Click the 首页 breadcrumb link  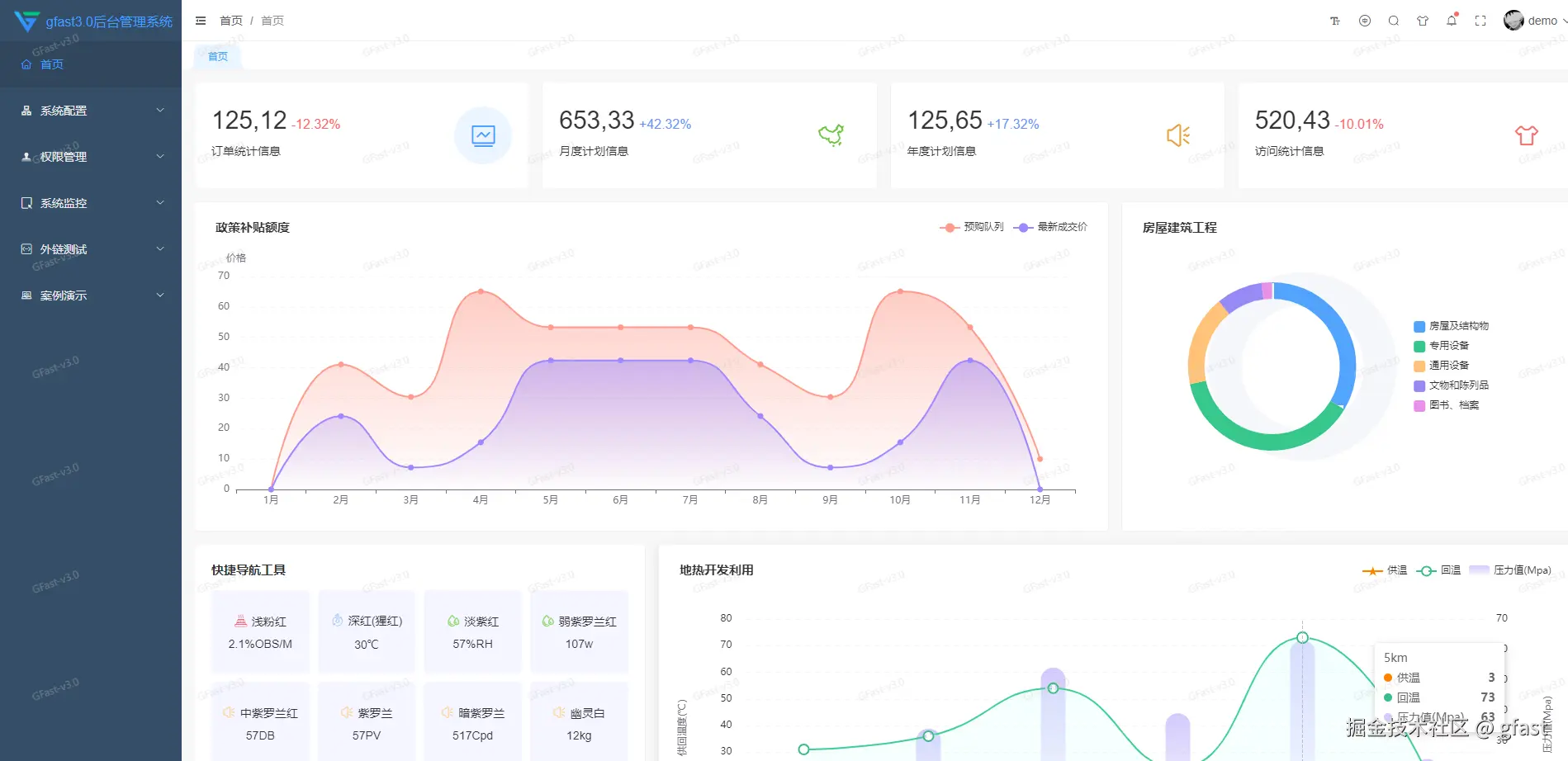(x=231, y=21)
